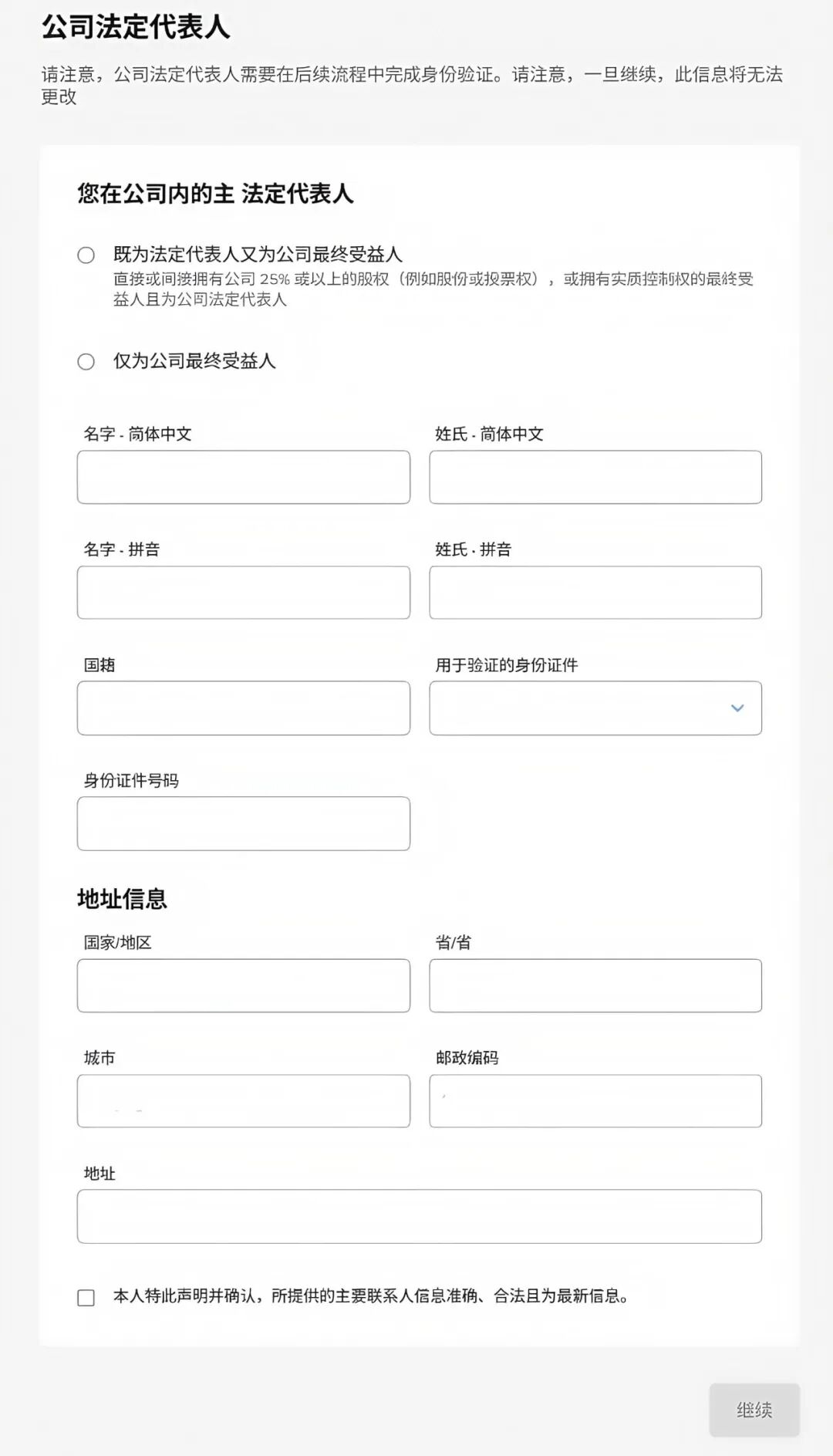Open the 国家/地区 field under 地址信息
The height and width of the screenshot is (1456, 833).
(243, 985)
